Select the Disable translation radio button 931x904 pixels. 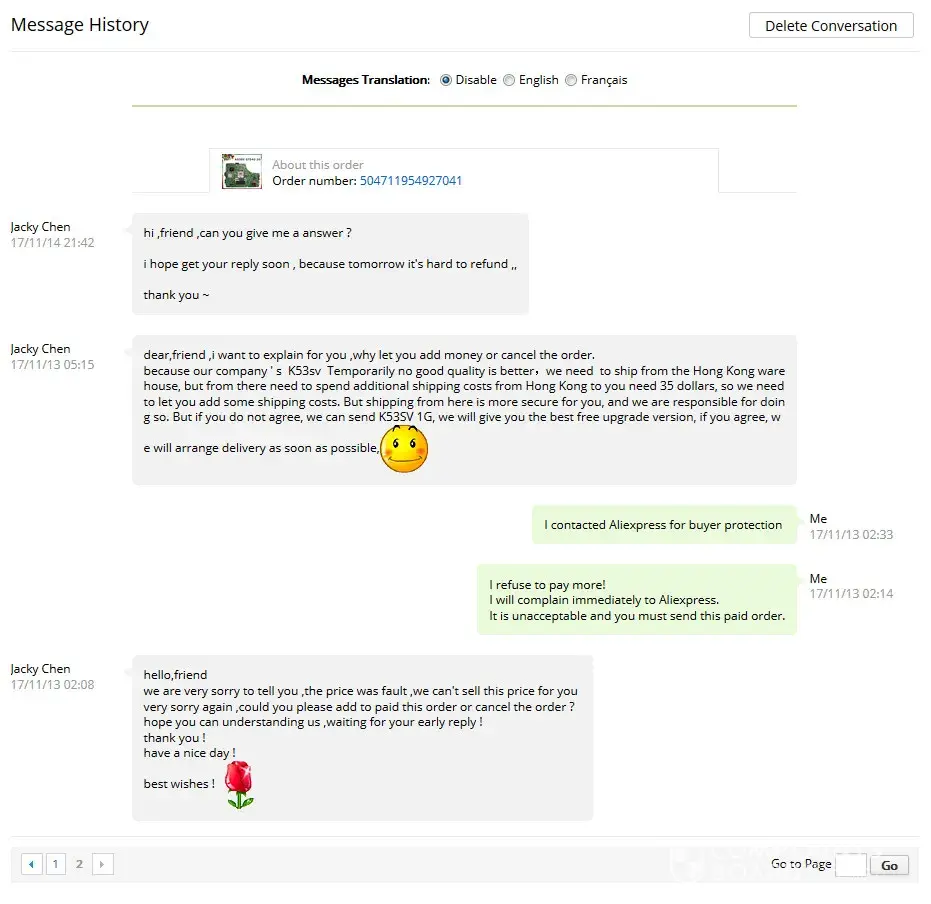tap(446, 80)
